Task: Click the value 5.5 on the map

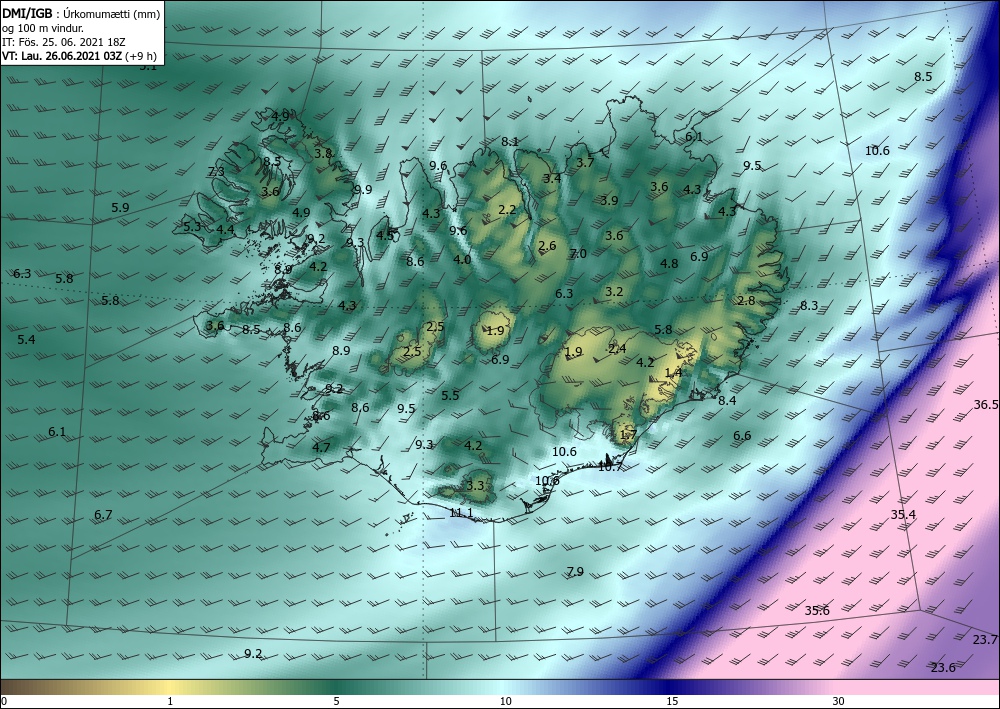Action: pyautogui.click(x=450, y=395)
